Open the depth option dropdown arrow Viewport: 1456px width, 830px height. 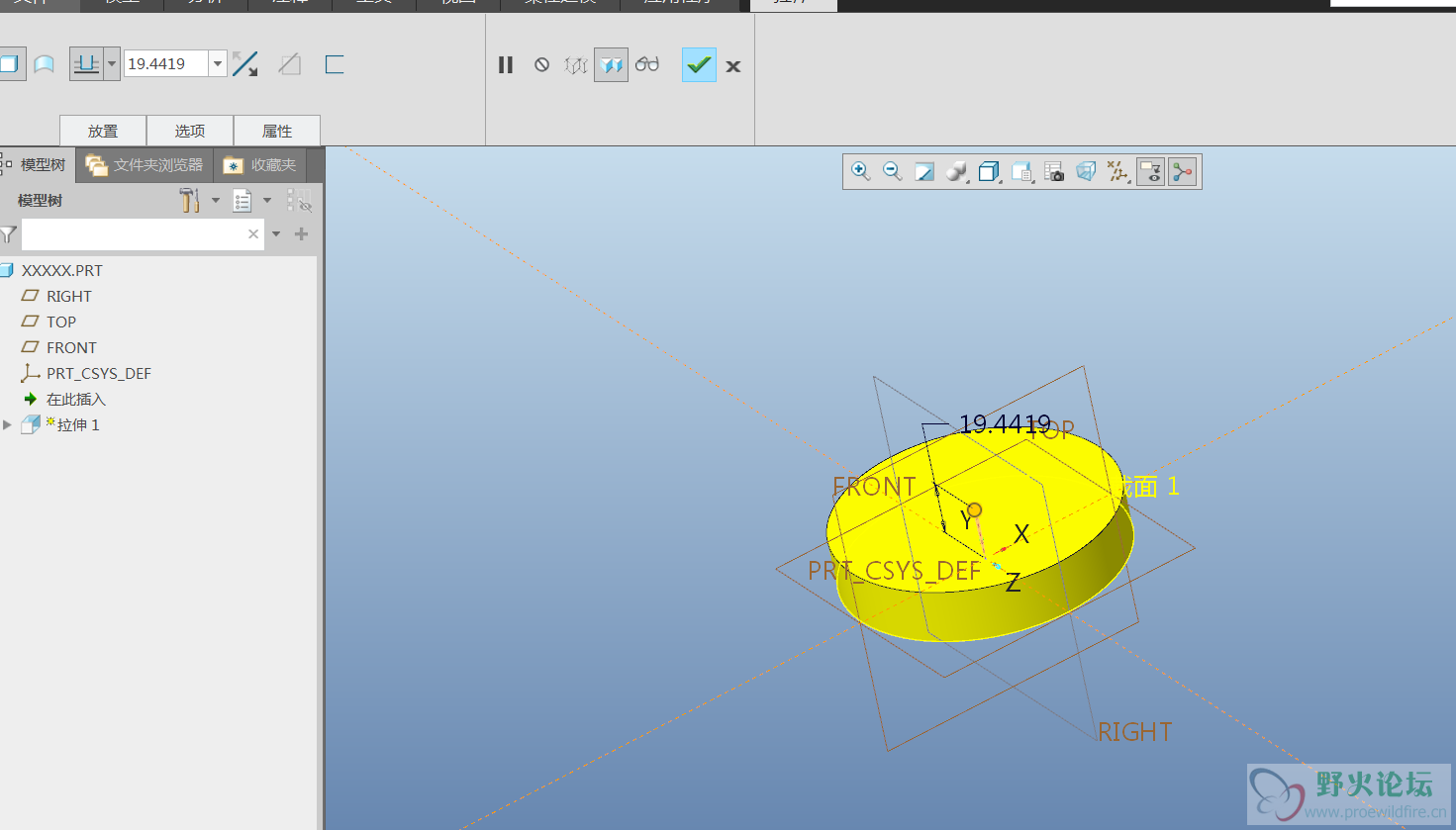point(112,64)
